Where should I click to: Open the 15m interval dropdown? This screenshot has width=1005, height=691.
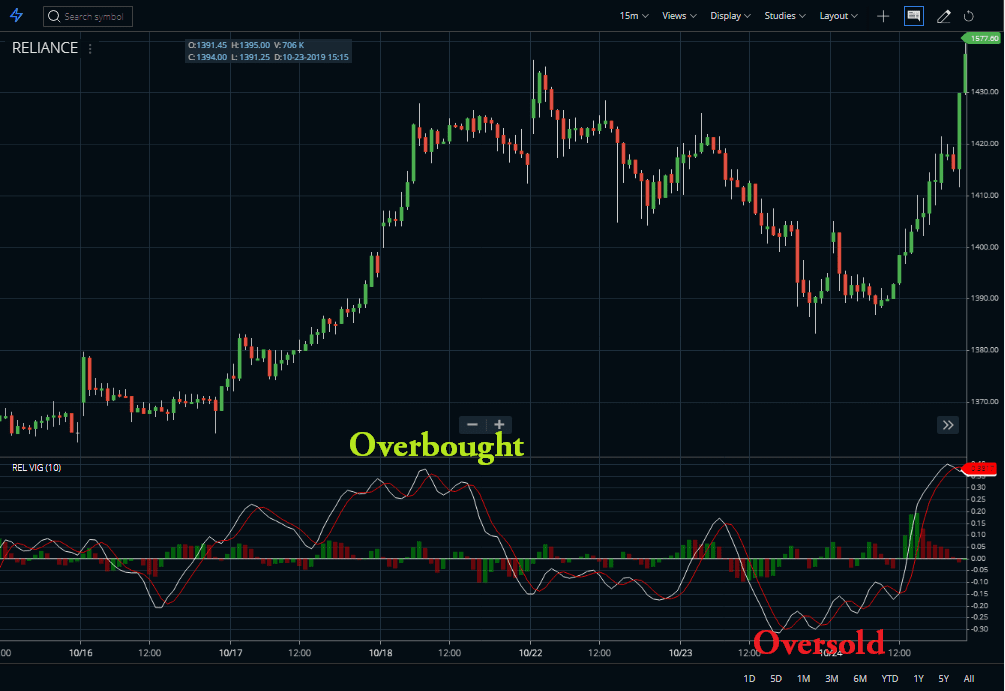click(634, 16)
